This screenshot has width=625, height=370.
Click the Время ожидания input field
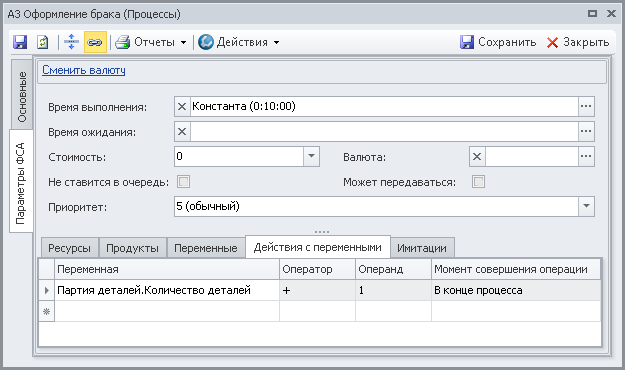point(384,132)
